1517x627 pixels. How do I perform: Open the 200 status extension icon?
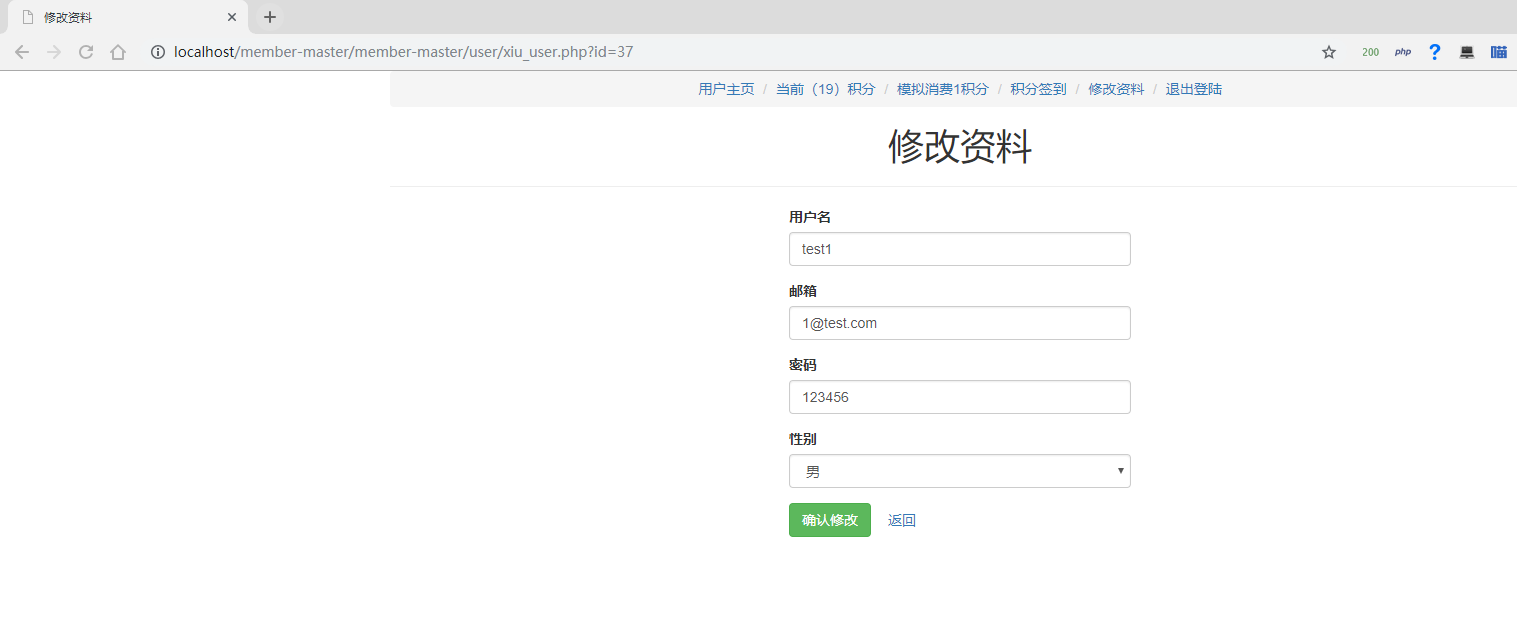1370,52
